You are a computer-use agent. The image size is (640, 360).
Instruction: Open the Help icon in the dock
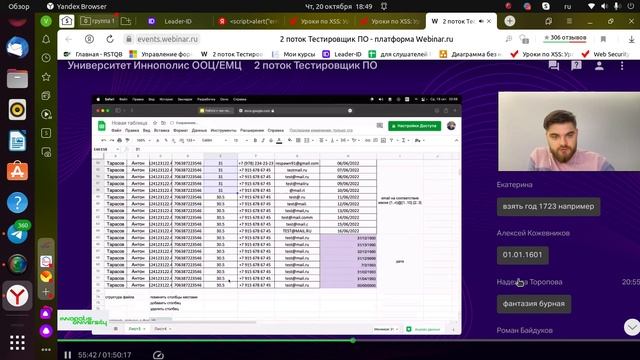pos(18,202)
